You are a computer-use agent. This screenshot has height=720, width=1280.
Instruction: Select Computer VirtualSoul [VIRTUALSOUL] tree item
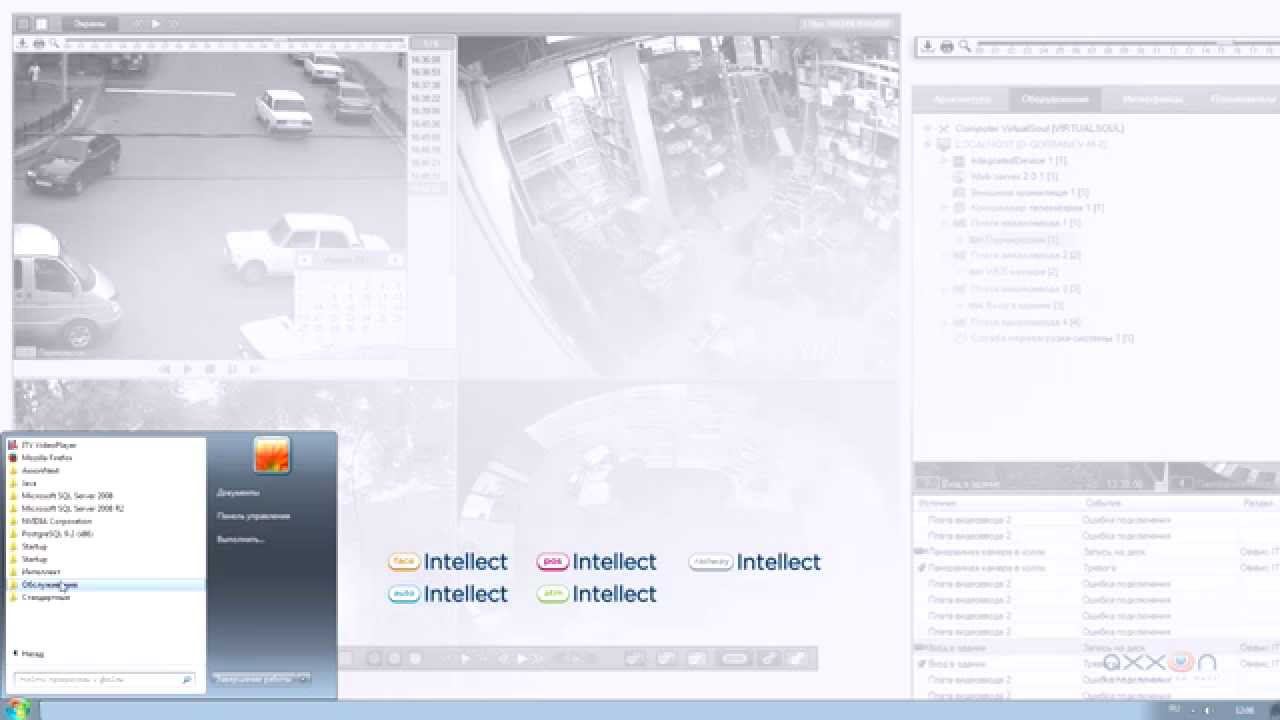point(1039,128)
